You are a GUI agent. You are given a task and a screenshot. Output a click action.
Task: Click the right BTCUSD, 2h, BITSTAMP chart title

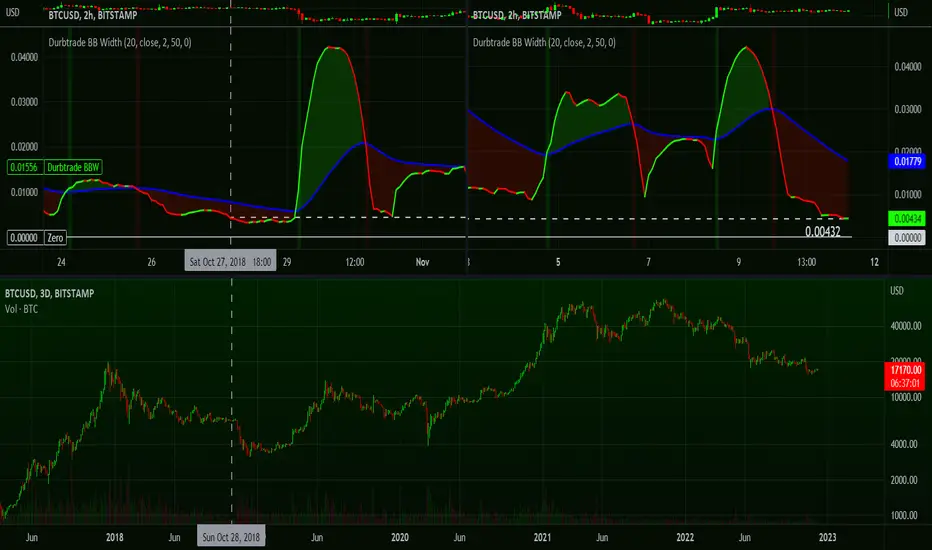pyautogui.click(x=517, y=15)
